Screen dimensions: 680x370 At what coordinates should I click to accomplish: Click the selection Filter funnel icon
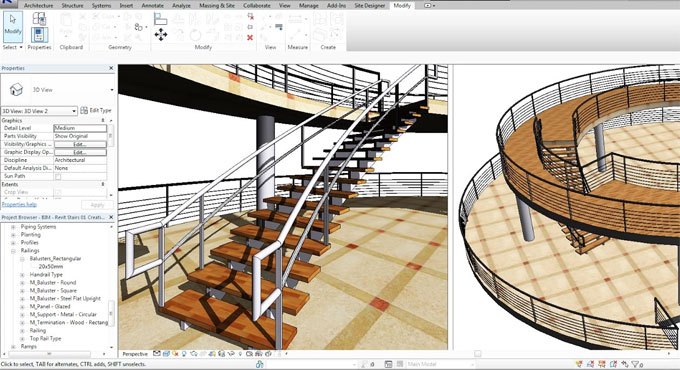(x=635, y=364)
